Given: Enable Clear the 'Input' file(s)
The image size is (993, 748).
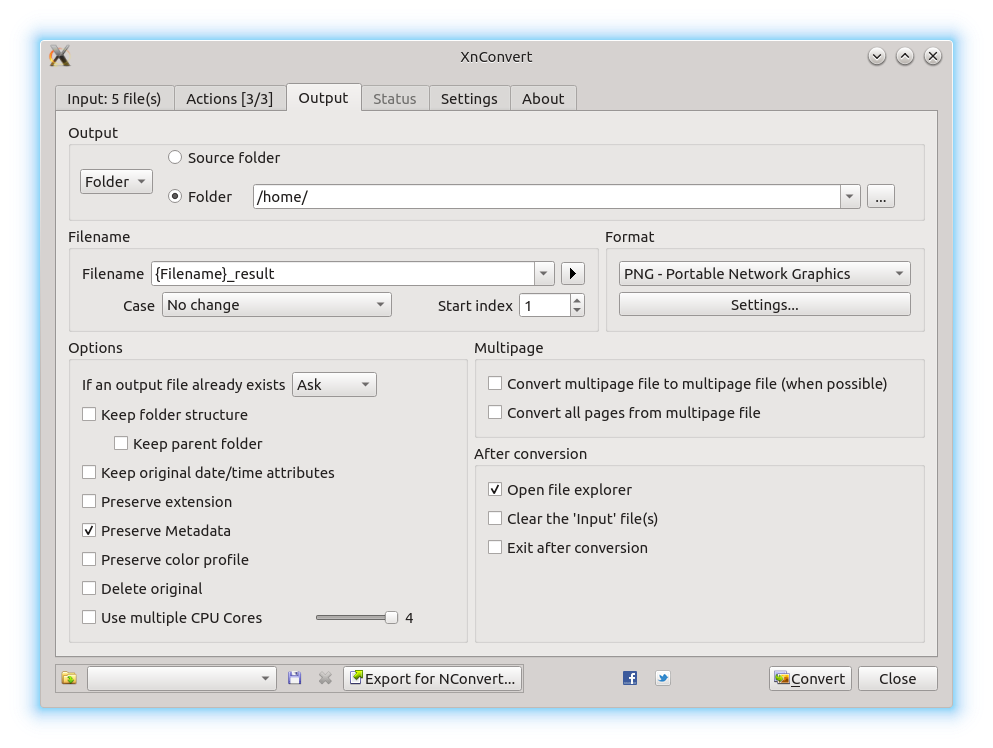Looking at the screenshot, I should [495, 519].
